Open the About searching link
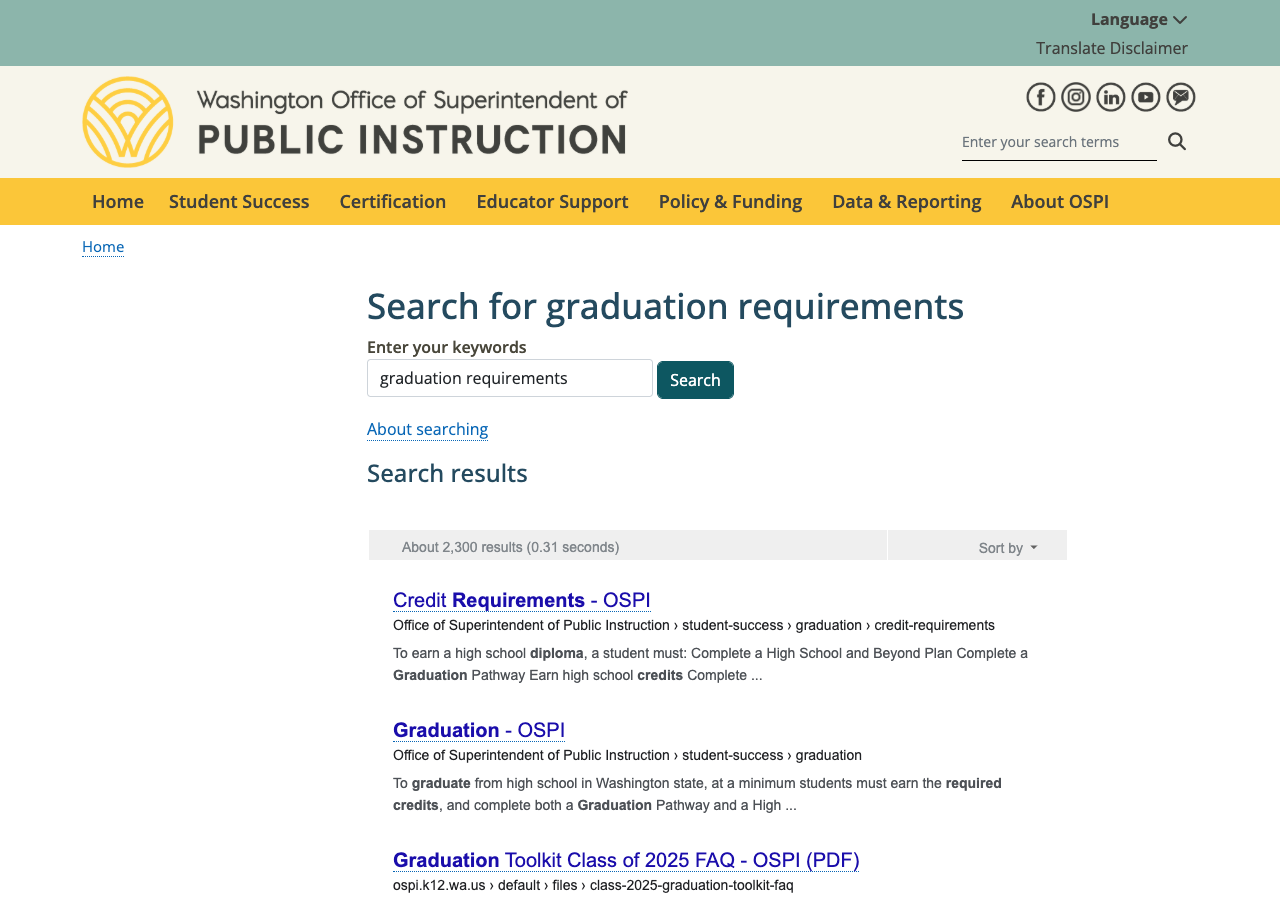Viewport: 1280px width, 900px height. click(427, 429)
